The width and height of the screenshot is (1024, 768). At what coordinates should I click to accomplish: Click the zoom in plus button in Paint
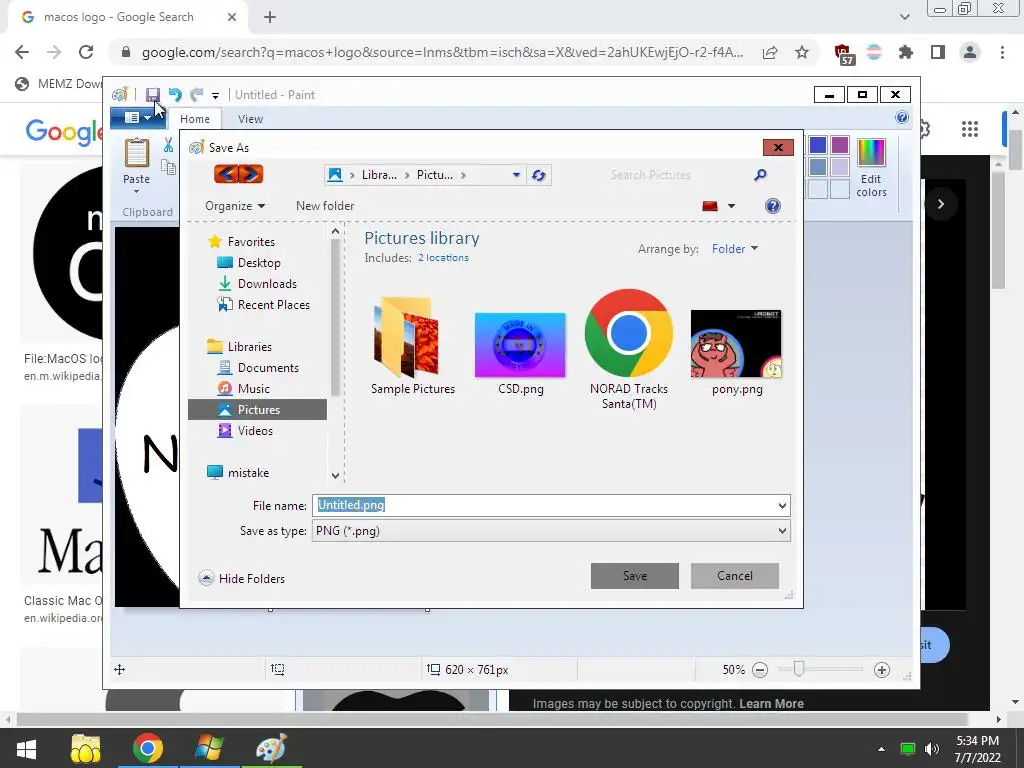coord(882,670)
